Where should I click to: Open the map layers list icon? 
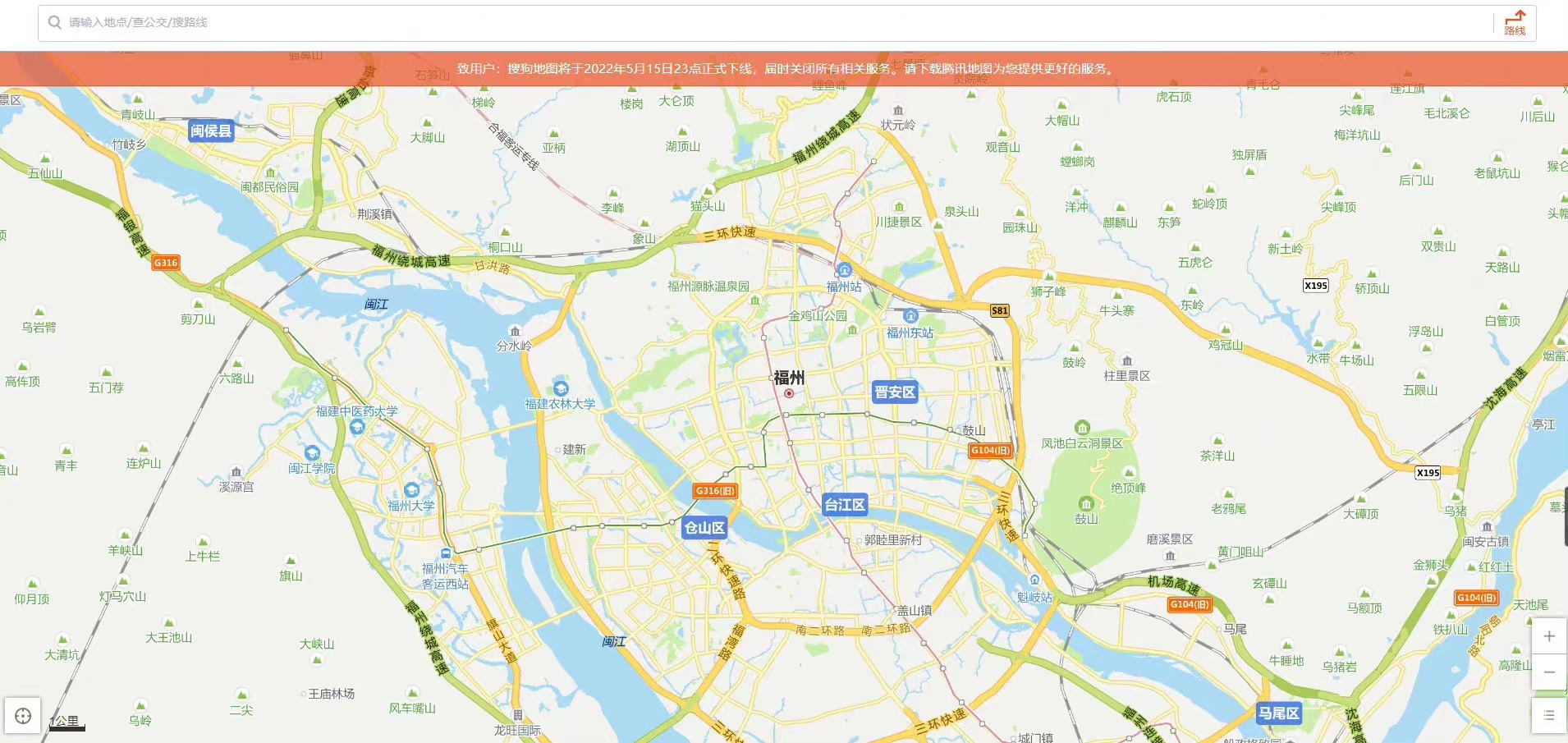coord(1549,715)
